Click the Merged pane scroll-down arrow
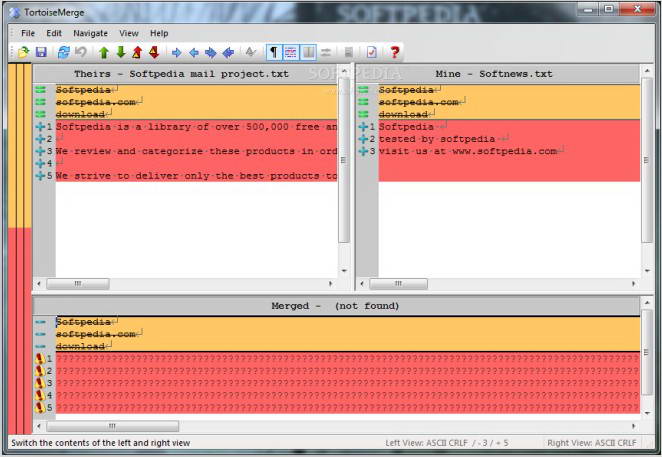This screenshot has height=457, width=662. point(647,413)
